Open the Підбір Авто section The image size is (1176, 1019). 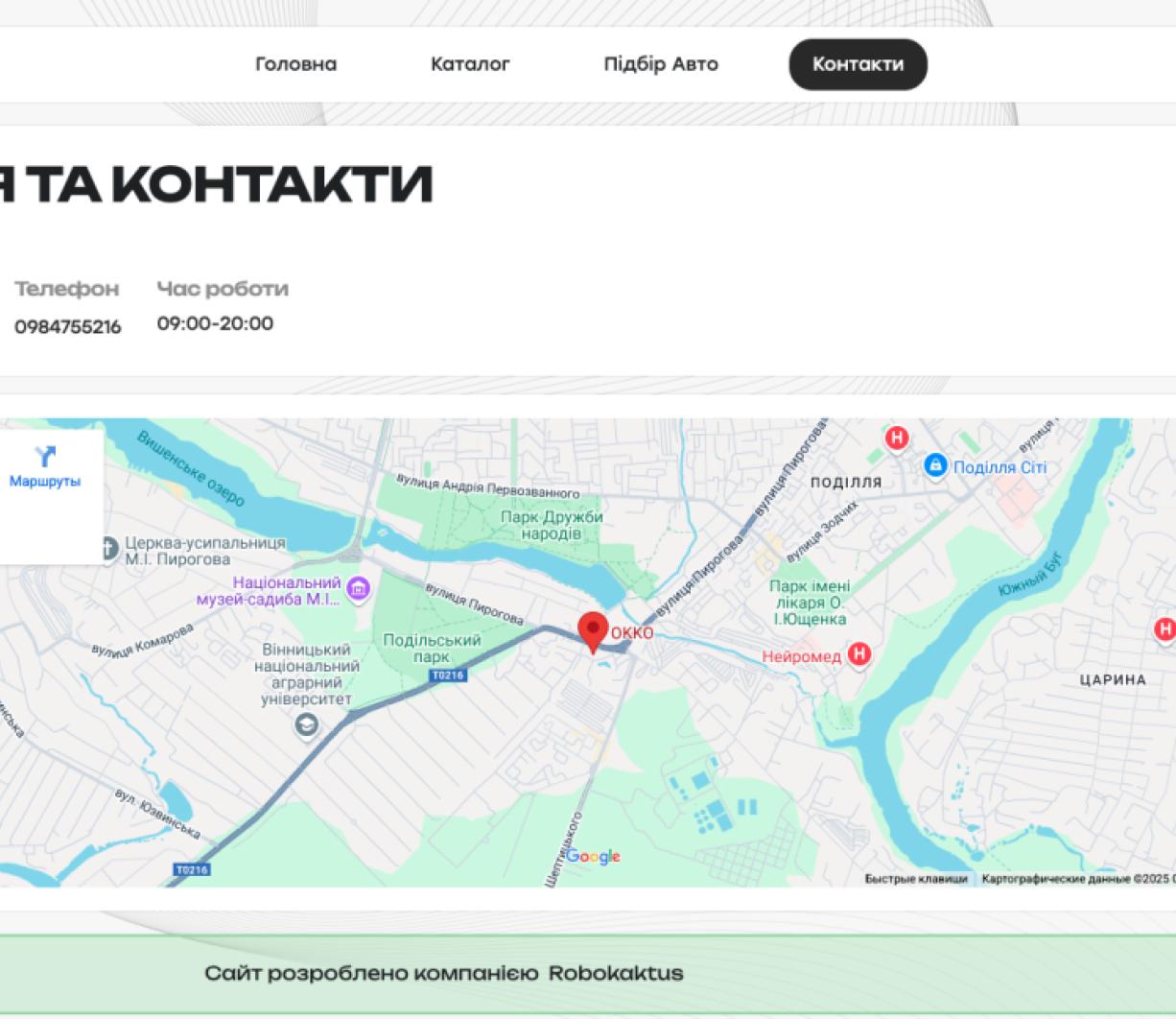661,64
